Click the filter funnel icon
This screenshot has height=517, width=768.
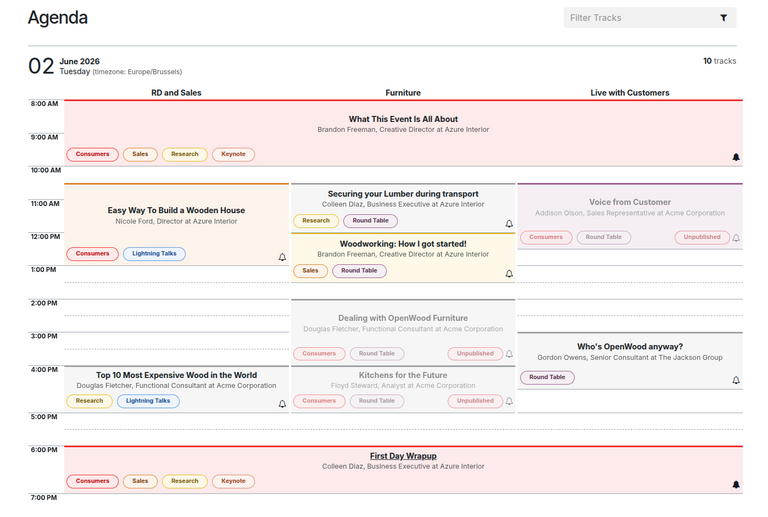pos(723,18)
